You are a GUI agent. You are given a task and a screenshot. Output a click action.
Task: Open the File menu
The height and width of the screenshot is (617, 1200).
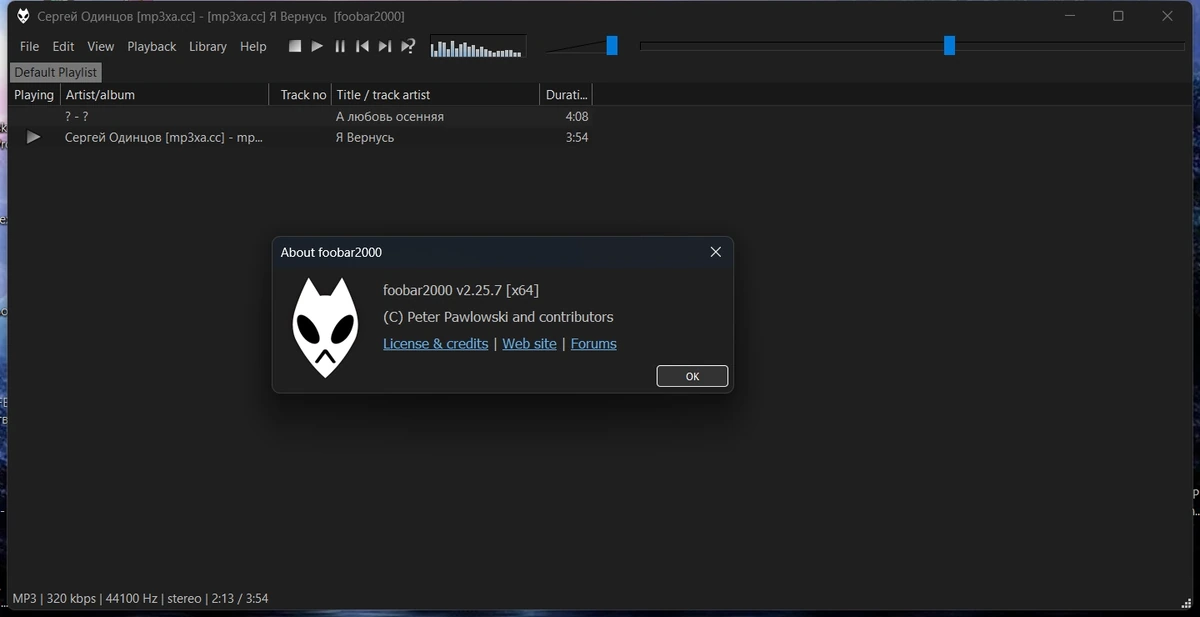tap(29, 46)
